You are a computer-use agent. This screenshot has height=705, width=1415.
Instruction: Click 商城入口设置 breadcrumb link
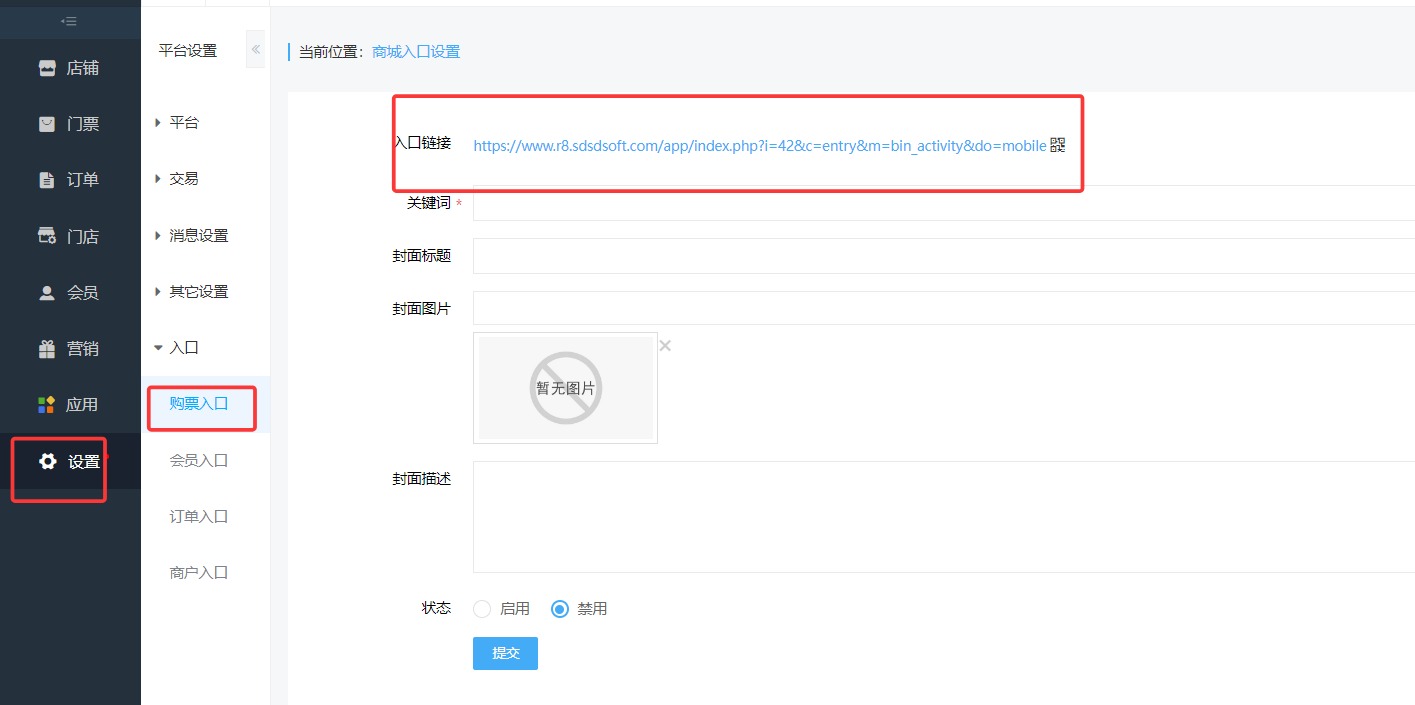click(x=416, y=52)
